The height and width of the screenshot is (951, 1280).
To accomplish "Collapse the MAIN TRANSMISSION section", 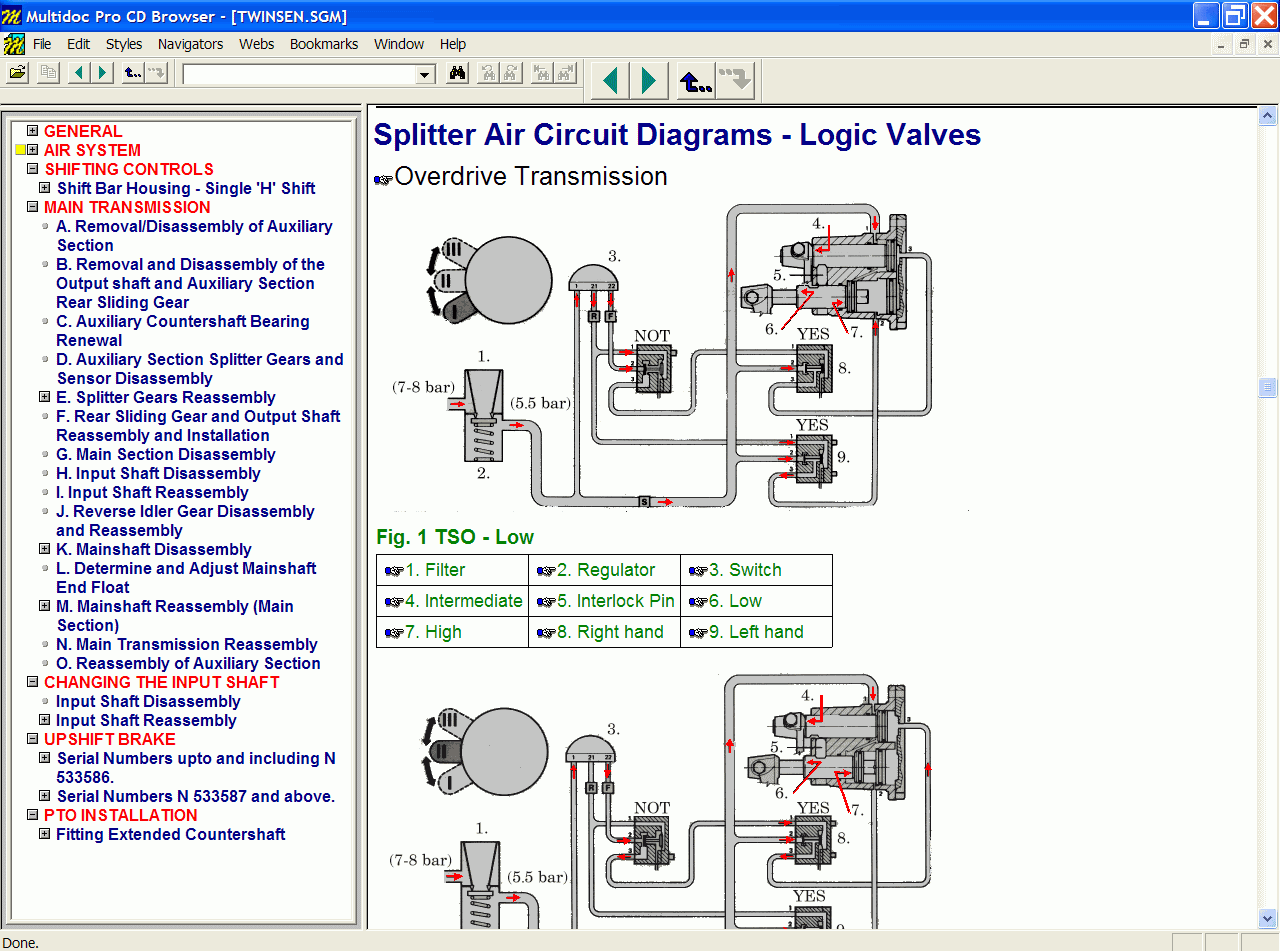I will point(33,207).
